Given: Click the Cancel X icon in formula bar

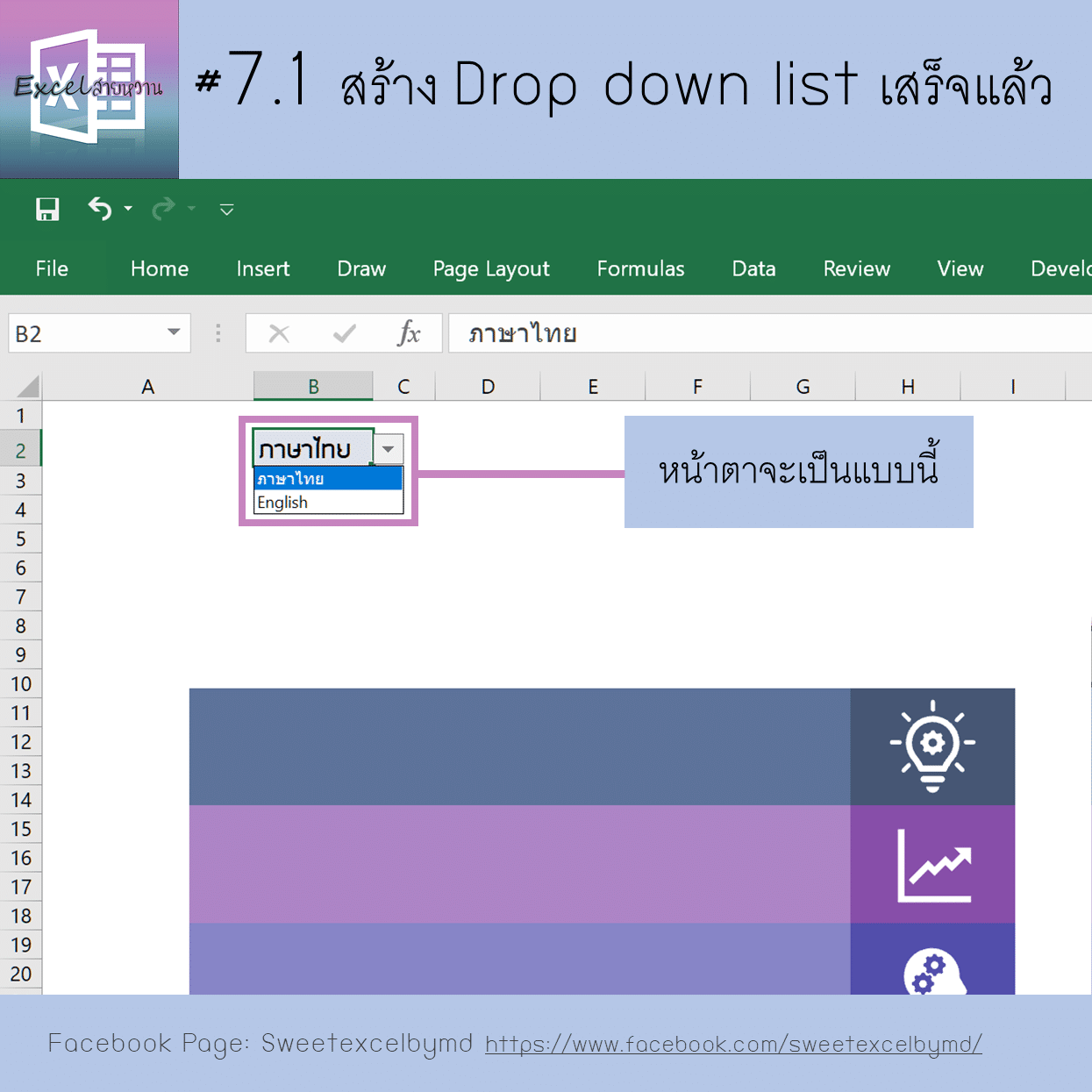Looking at the screenshot, I should (x=279, y=333).
